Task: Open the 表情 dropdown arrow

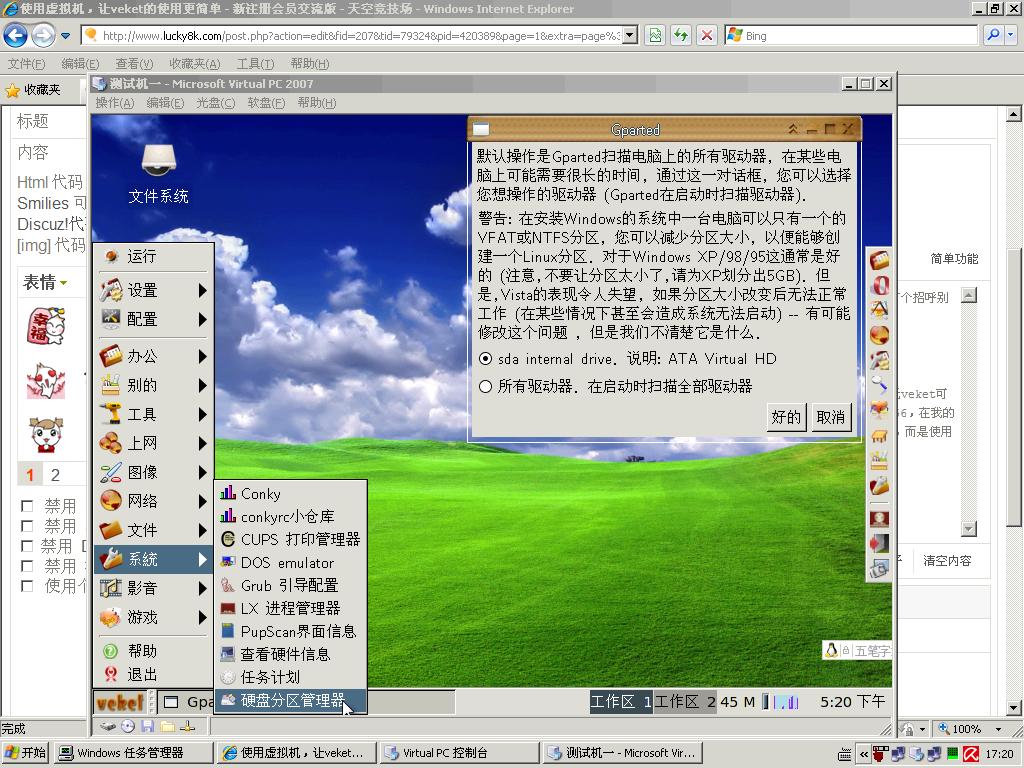Action: 63,283
